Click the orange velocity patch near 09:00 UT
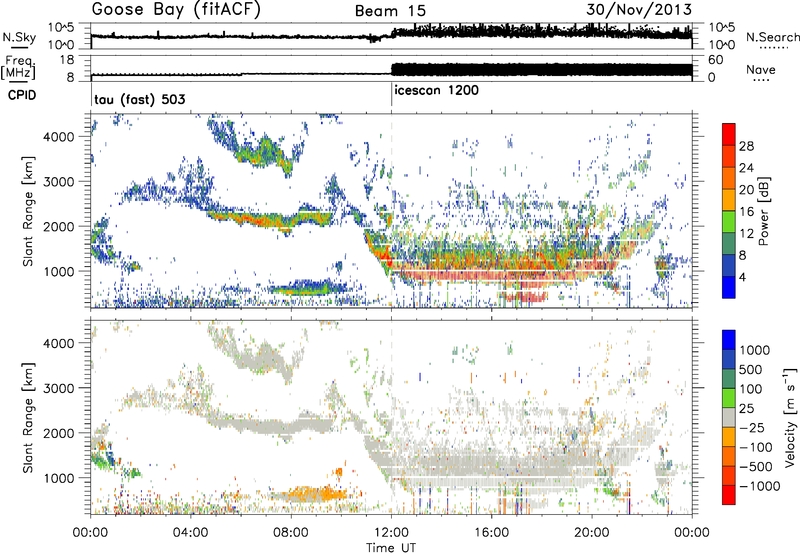 pyautogui.click(x=314, y=494)
